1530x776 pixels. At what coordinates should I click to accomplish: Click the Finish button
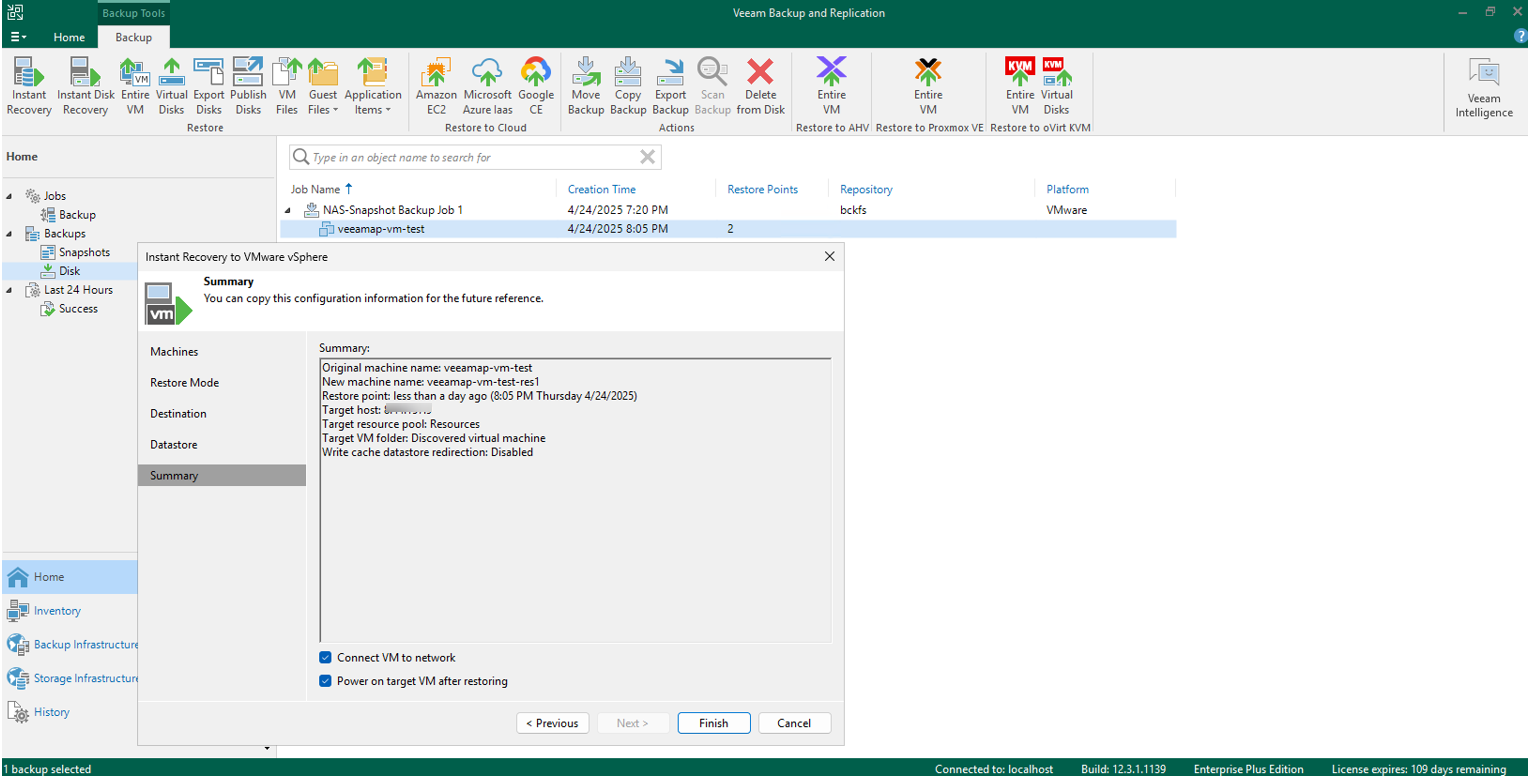(x=714, y=723)
